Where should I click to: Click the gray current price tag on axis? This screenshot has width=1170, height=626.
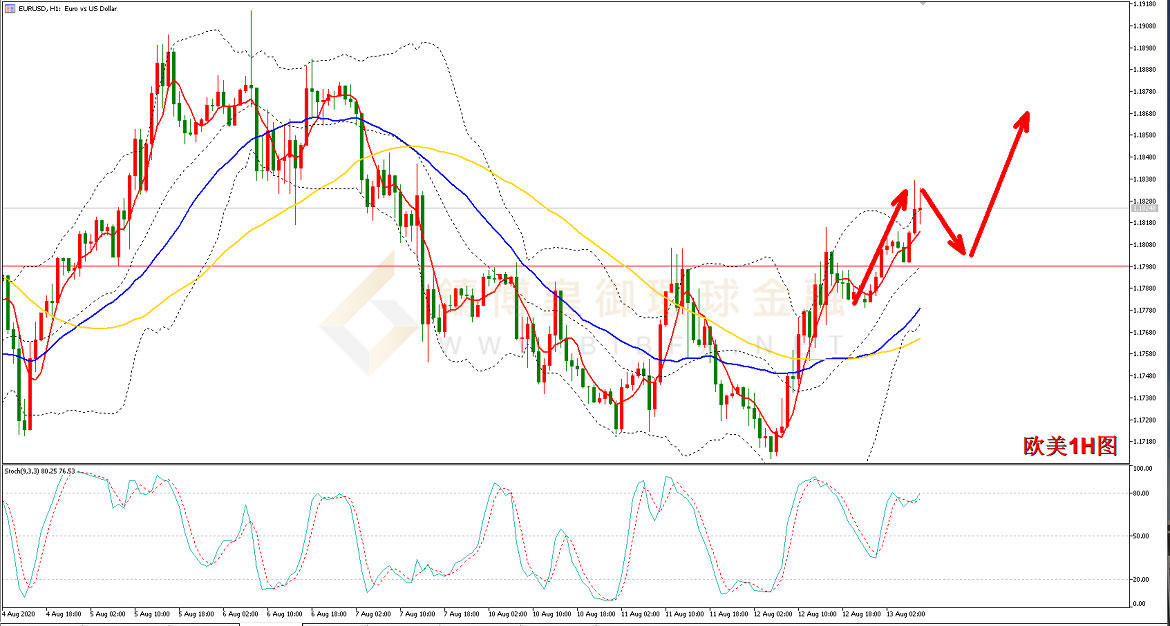click(x=1146, y=208)
